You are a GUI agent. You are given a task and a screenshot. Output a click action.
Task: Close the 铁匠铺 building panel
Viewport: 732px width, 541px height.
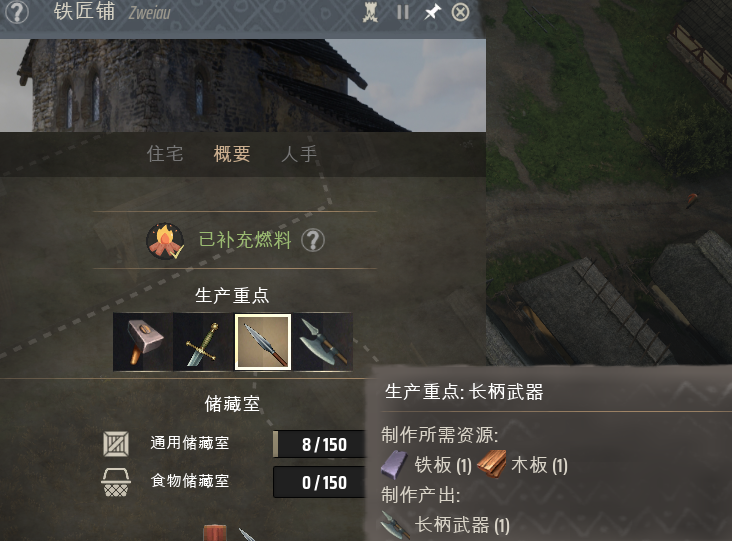[x=460, y=13]
